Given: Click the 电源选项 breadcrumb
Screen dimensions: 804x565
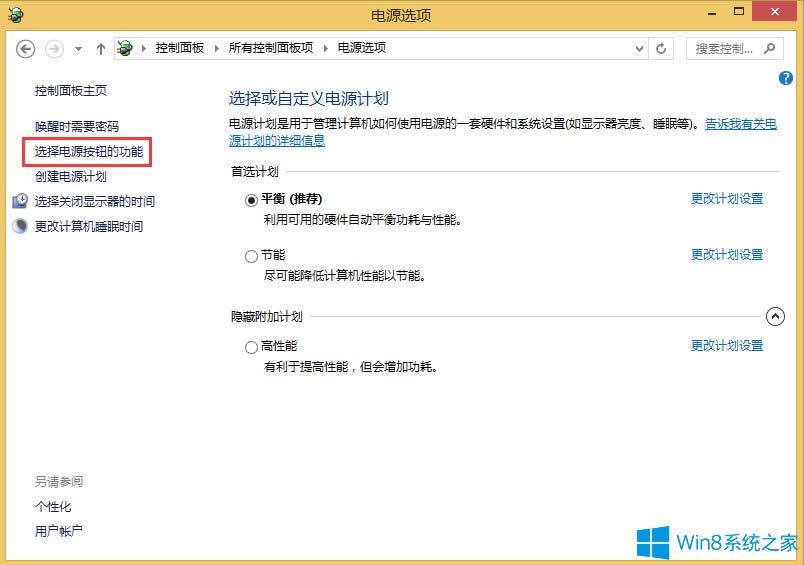Looking at the screenshot, I should [361, 48].
